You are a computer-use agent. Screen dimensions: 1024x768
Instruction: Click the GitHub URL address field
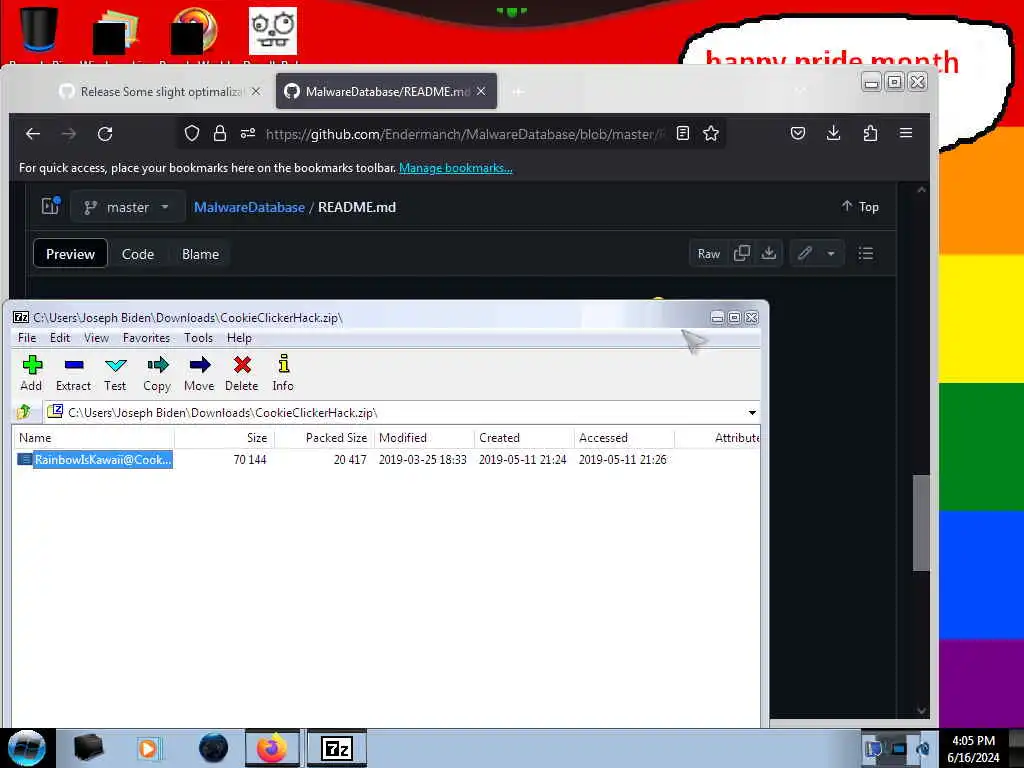464,134
